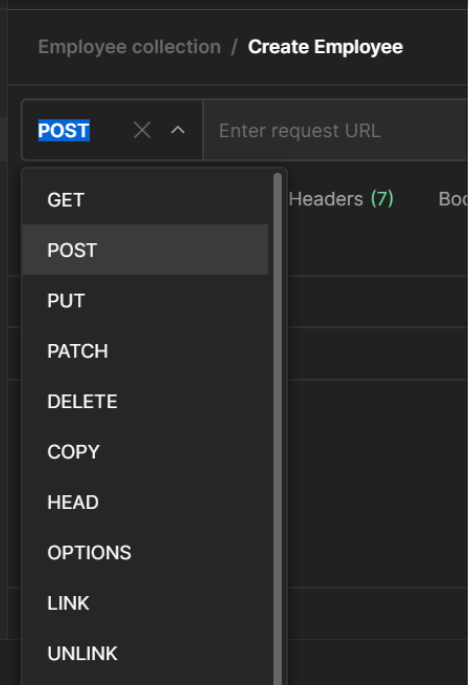469x685 pixels.
Task: Select COPY from the method list
Action: coord(145,452)
